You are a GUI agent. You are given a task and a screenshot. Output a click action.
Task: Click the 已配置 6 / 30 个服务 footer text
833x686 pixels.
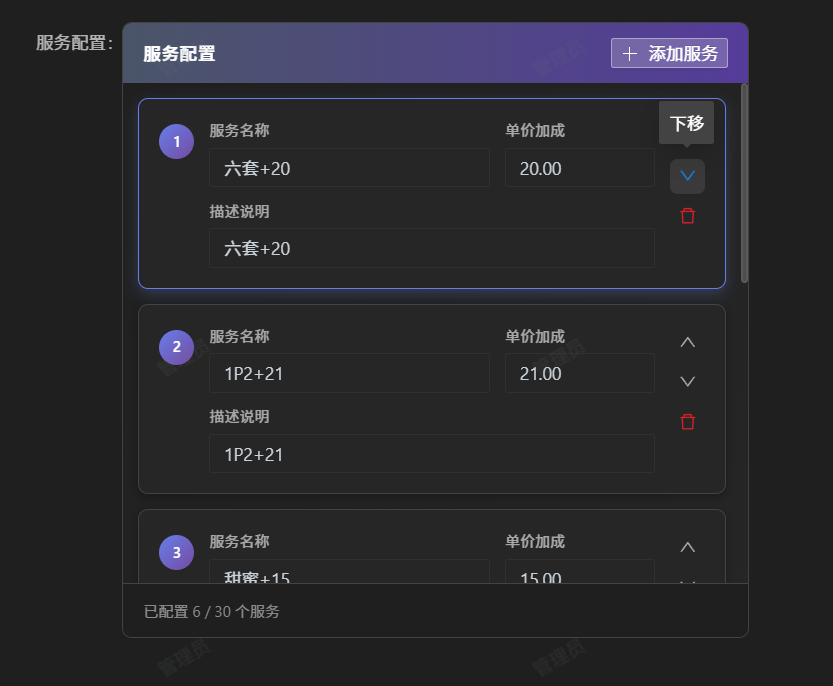coord(212,611)
